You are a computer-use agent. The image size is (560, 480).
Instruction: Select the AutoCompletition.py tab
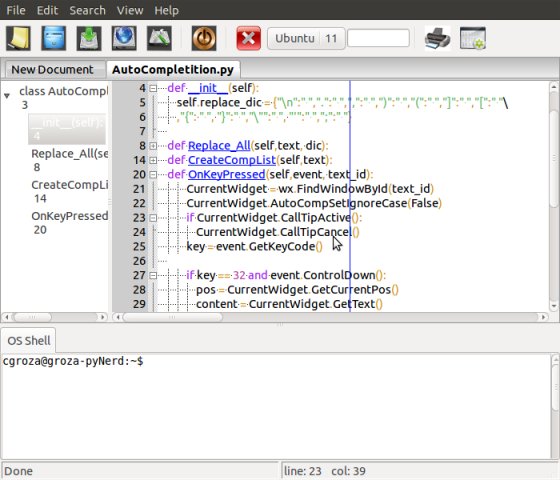click(173, 69)
